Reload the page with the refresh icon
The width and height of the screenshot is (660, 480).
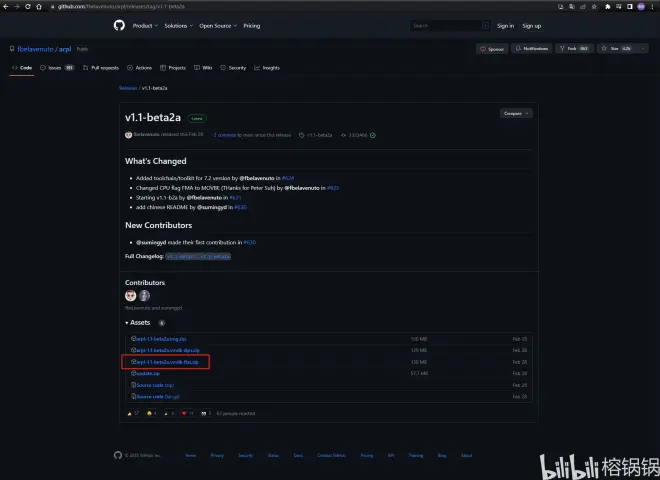[28, 7]
